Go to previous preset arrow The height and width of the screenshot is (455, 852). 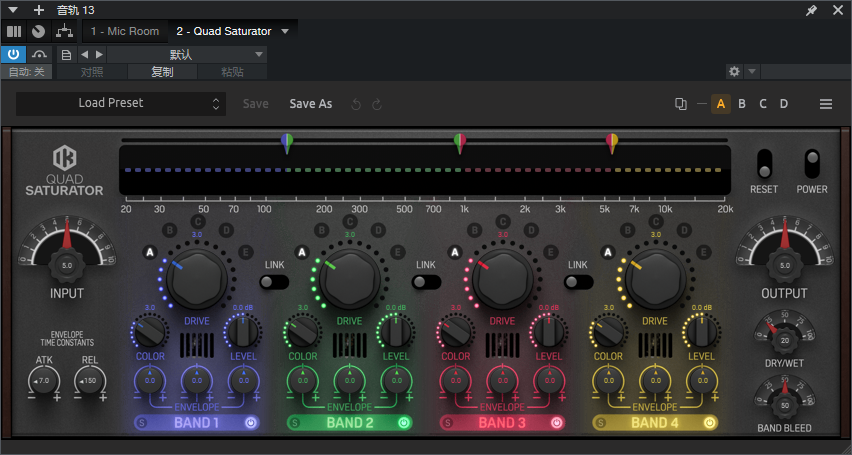[x=84, y=54]
